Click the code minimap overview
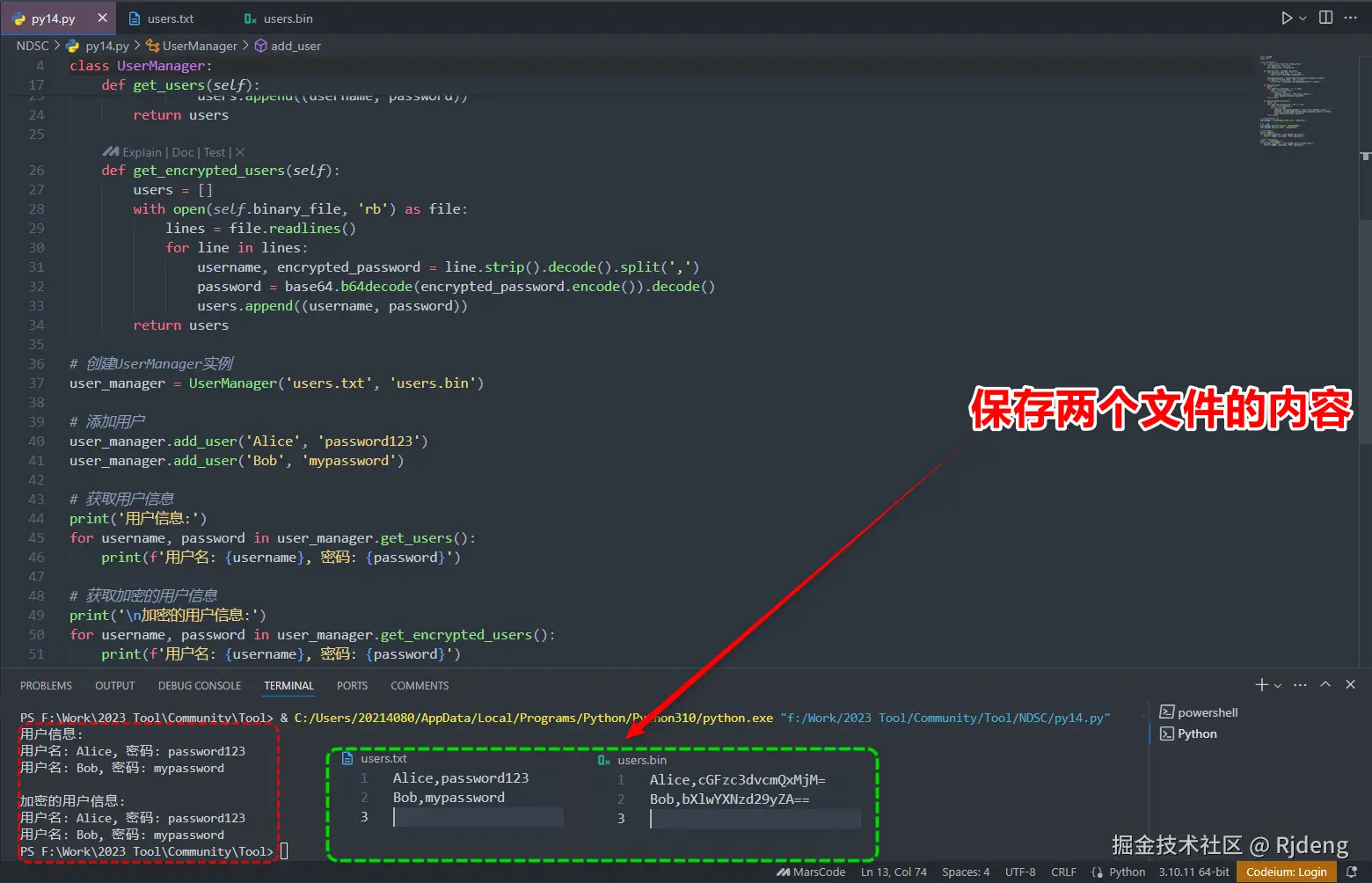Viewport: 1372px width, 883px height. pos(1296,101)
